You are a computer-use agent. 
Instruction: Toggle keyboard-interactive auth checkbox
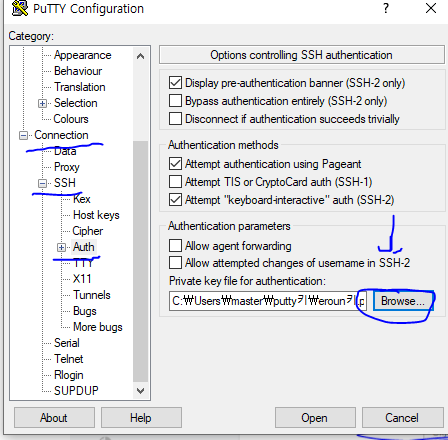[175, 200]
